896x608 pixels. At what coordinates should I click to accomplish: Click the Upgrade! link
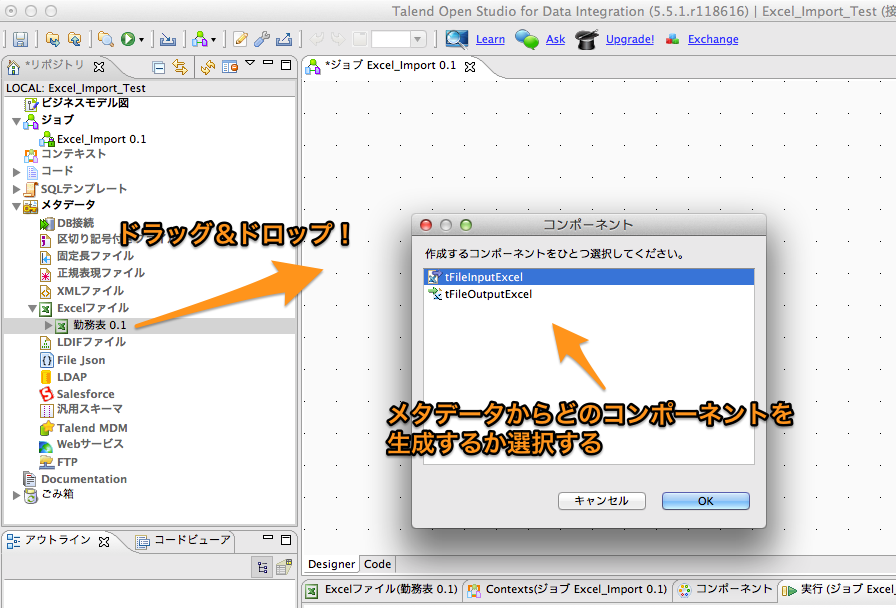630,39
